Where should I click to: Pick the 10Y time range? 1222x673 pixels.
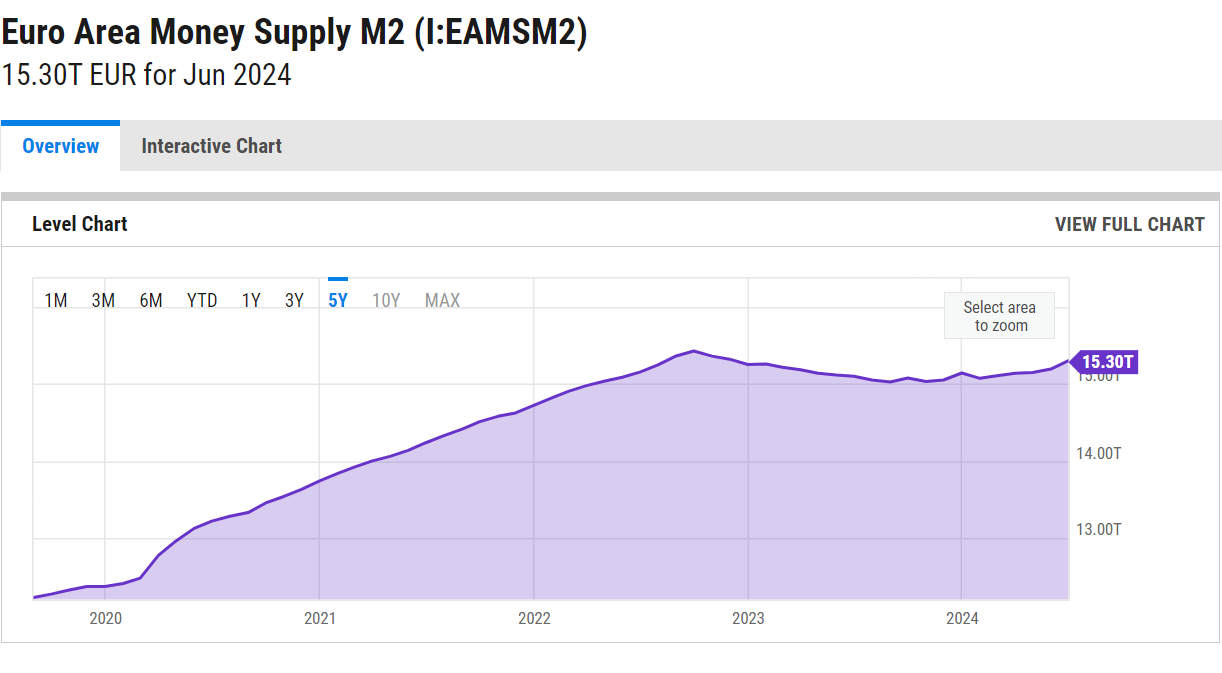coord(386,301)
